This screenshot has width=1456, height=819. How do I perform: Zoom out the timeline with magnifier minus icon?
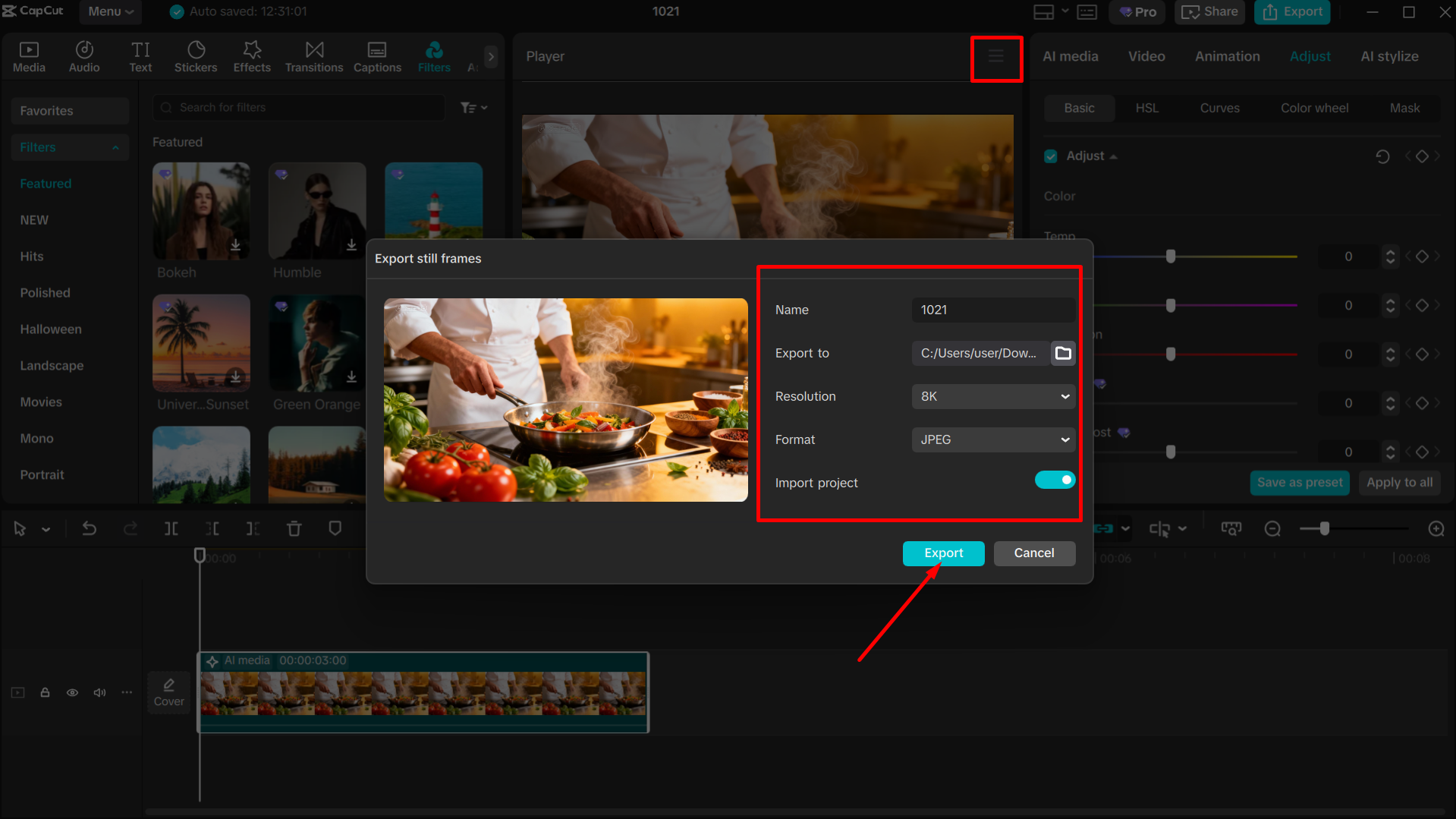(1272, 528)
